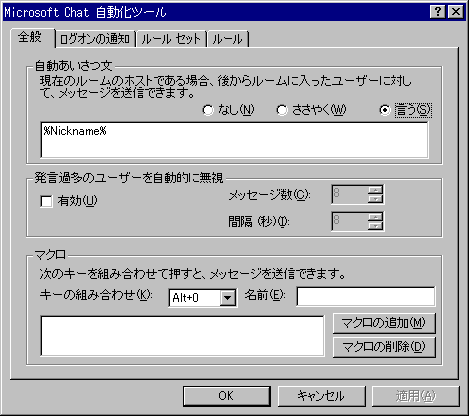The height and width of the screenshot is (416, 469).
Task: Click the マクロの削除(D) button
Action: (x=384, y=347)
